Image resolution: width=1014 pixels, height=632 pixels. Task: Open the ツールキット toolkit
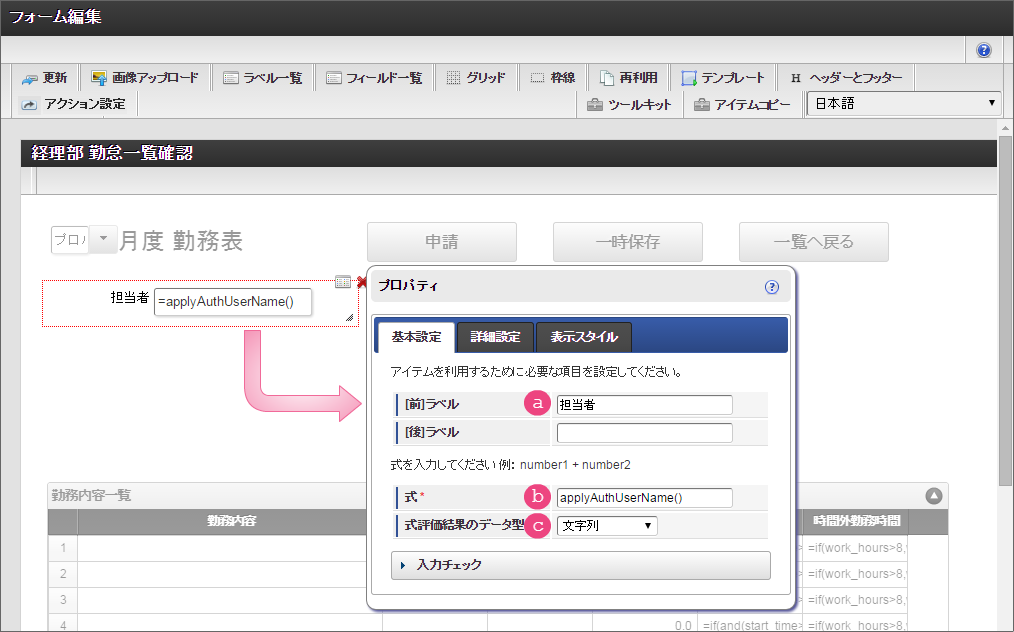click(629, 104)
